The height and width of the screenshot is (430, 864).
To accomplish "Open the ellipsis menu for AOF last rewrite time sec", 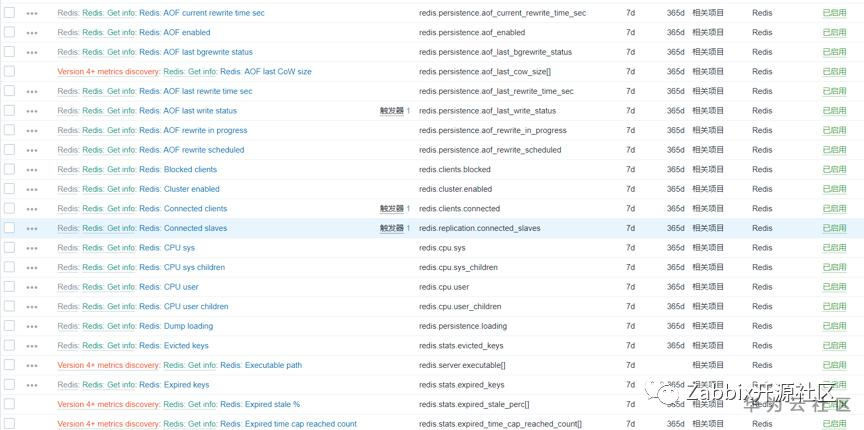I will click(32, 92).
